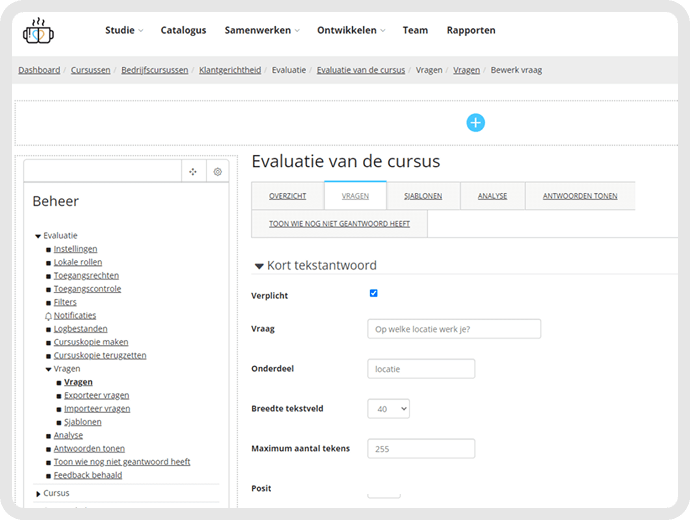Open the Beheer block gear settings

pos(217,172)
